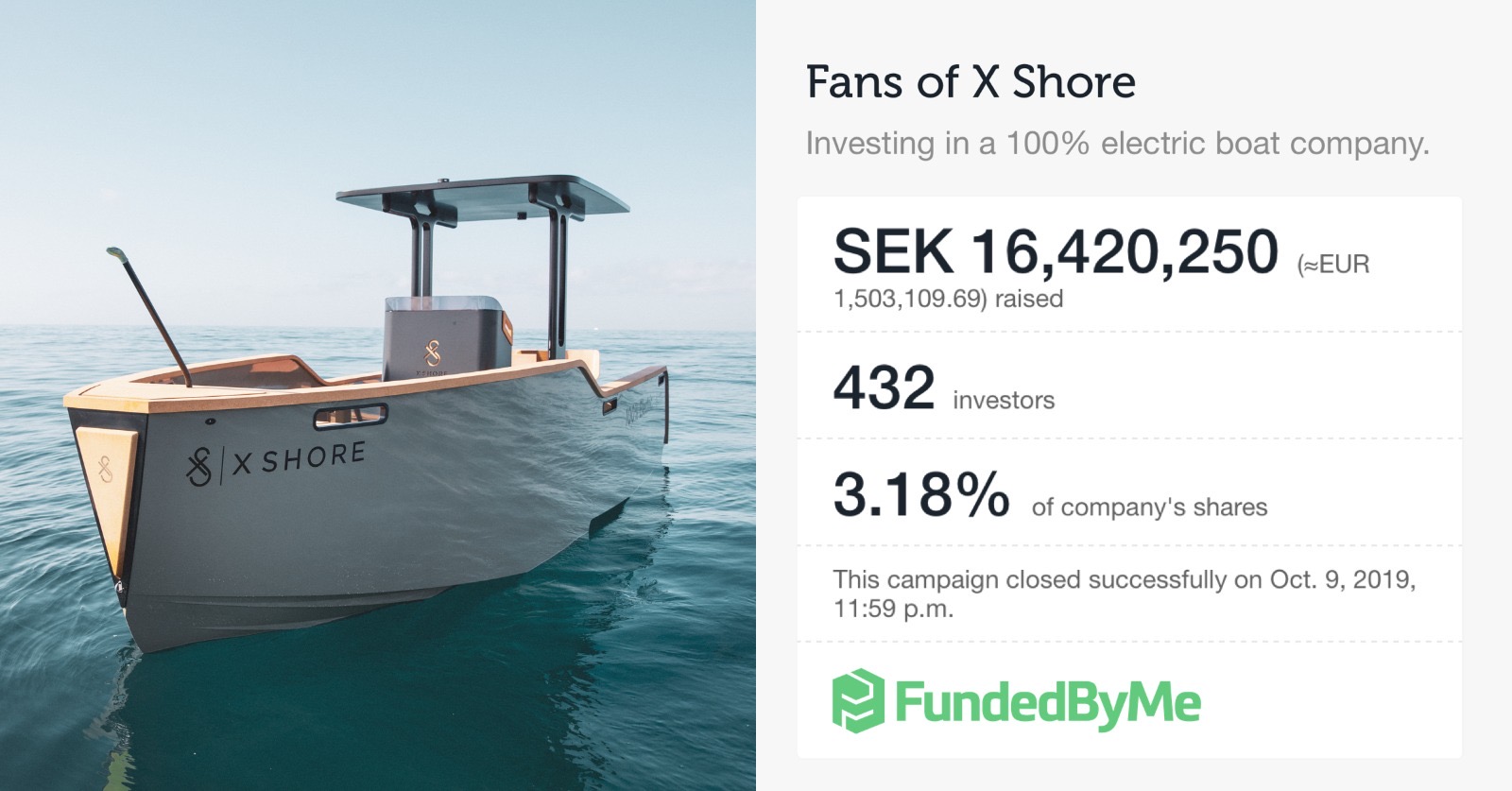Viewport: 1512px width, 791px height.
Task: Click the electric boat photo thumbnail
Action: 378,395
